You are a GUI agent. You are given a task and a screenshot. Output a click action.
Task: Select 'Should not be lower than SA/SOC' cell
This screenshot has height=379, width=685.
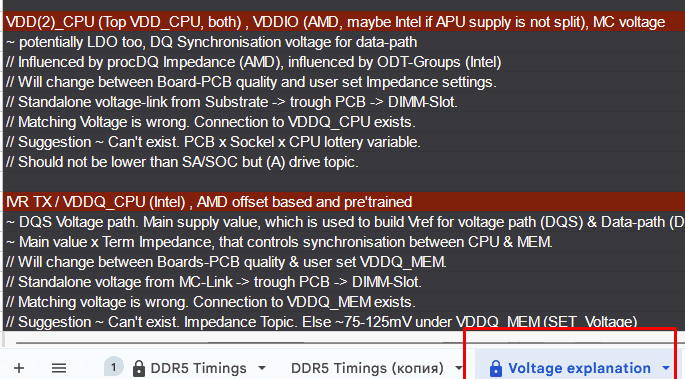(344, 162)
